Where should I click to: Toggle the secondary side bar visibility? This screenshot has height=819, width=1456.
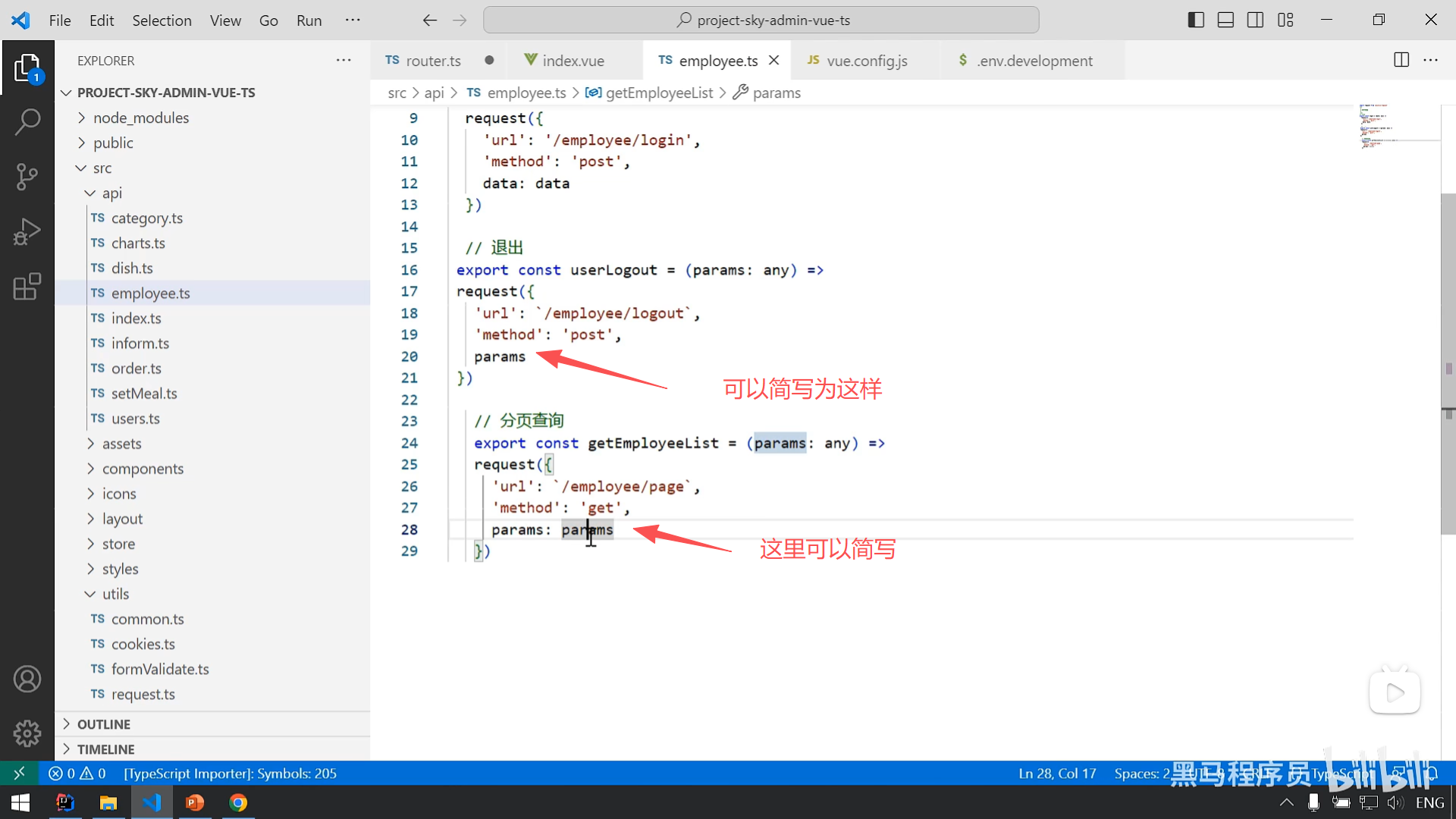(x=1255, y=20)
